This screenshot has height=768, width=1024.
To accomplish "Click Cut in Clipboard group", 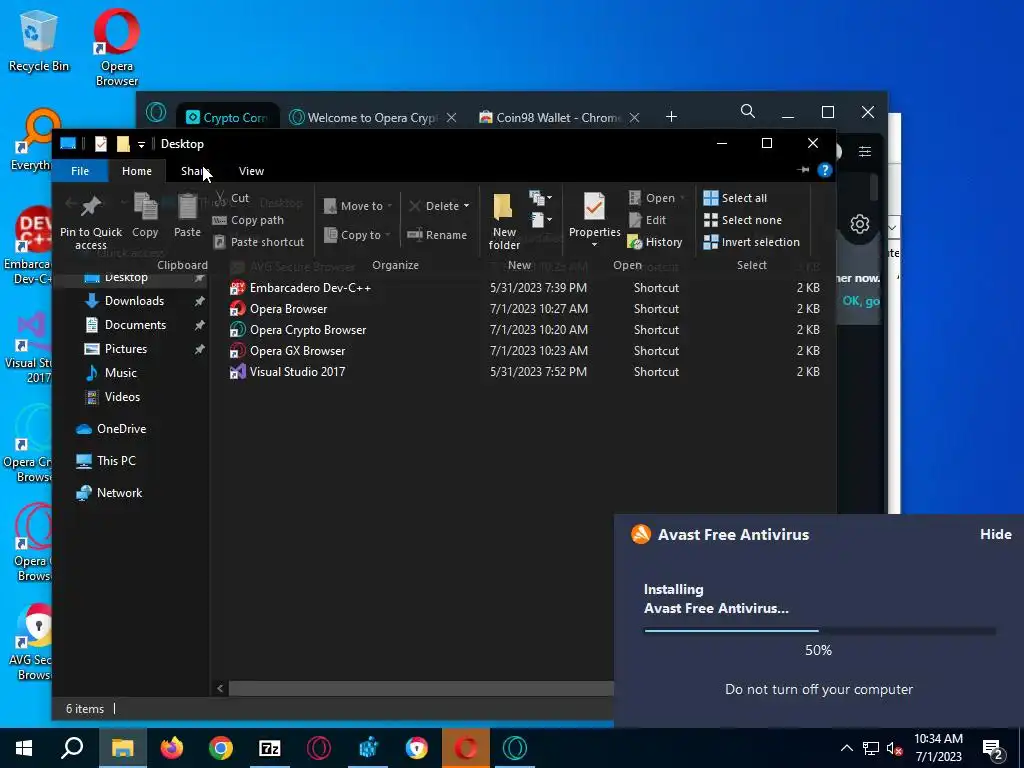I will pyautogui.click(x=232, y=198).
